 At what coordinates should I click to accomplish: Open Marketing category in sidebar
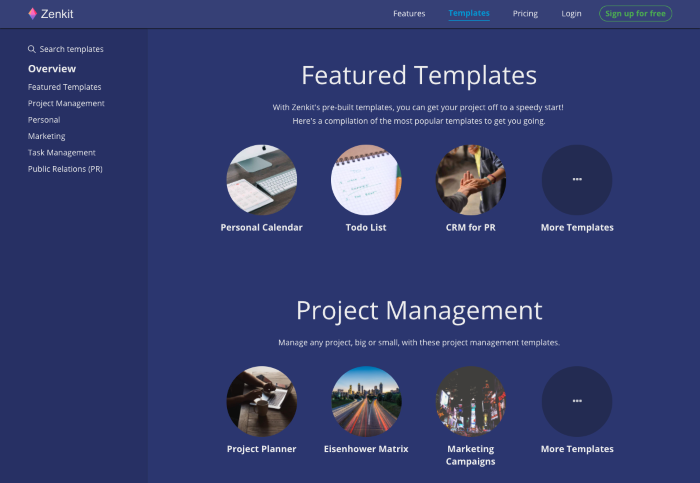46,136
